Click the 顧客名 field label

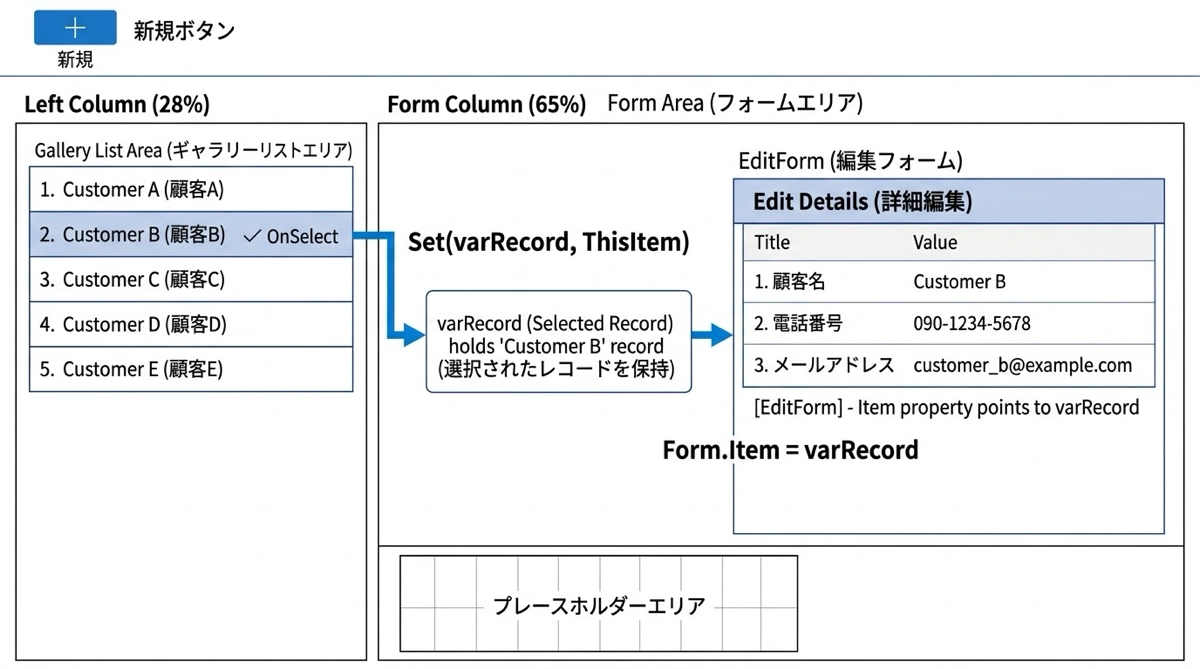click(x=790, y=282)
